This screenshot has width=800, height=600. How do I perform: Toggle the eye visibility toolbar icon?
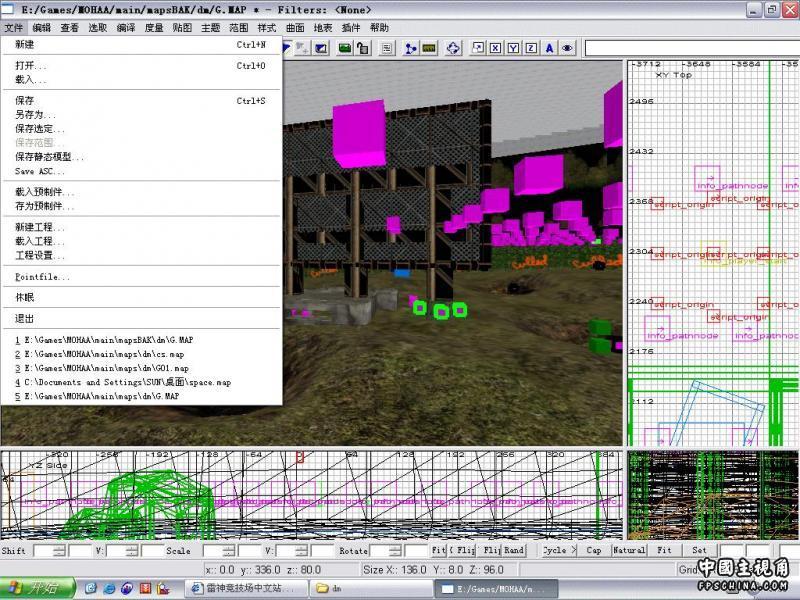pyautogui.click(x=567, y=48)
